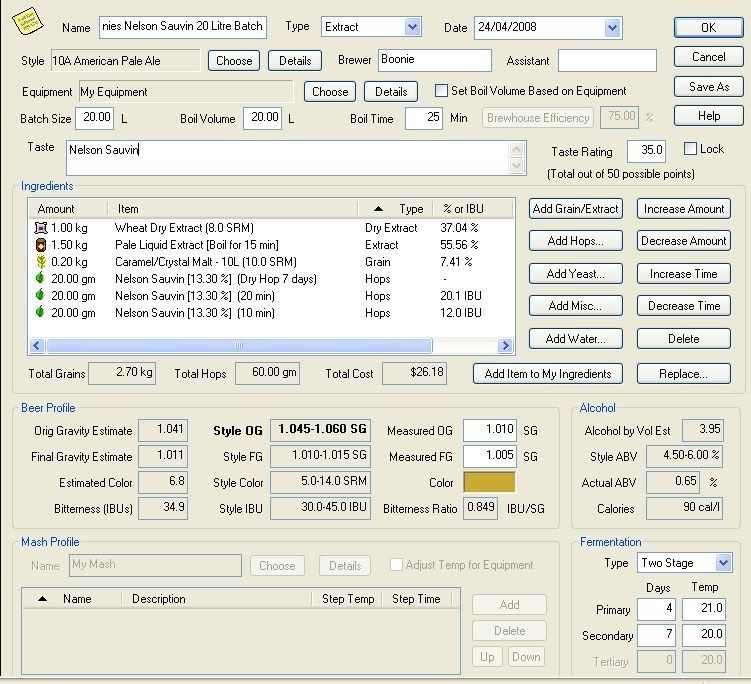751x684 pixels.
Task: Choose a beer style
Action: pos(234,61)
